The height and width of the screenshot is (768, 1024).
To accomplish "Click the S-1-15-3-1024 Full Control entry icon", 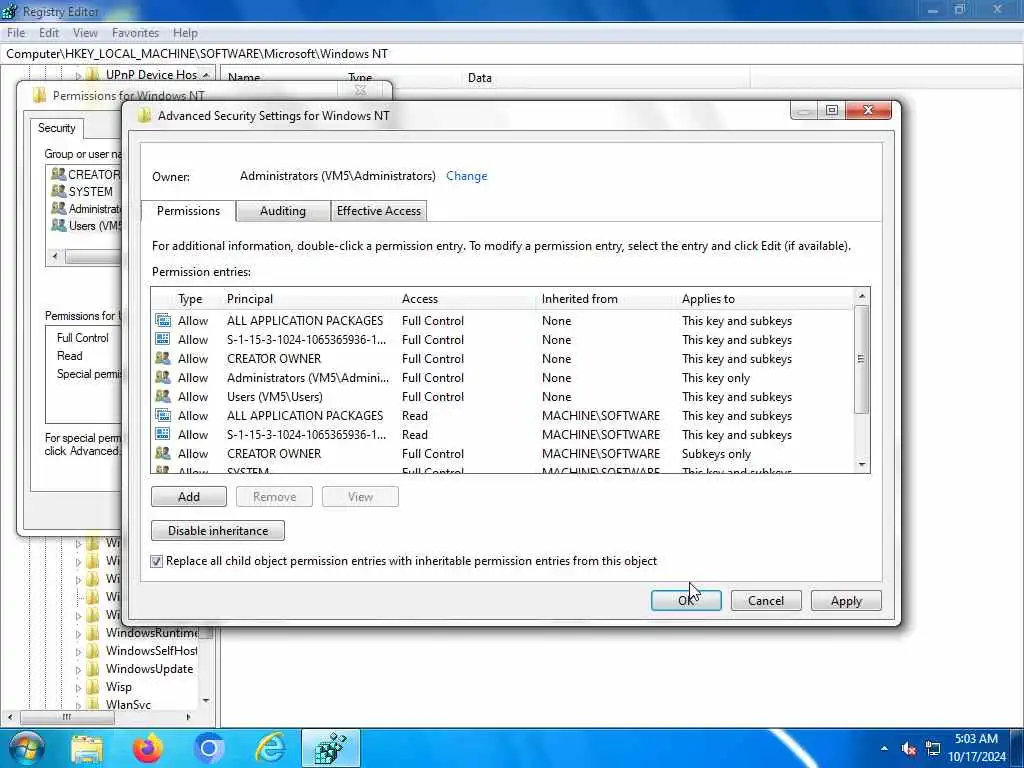I will point(163,340).
